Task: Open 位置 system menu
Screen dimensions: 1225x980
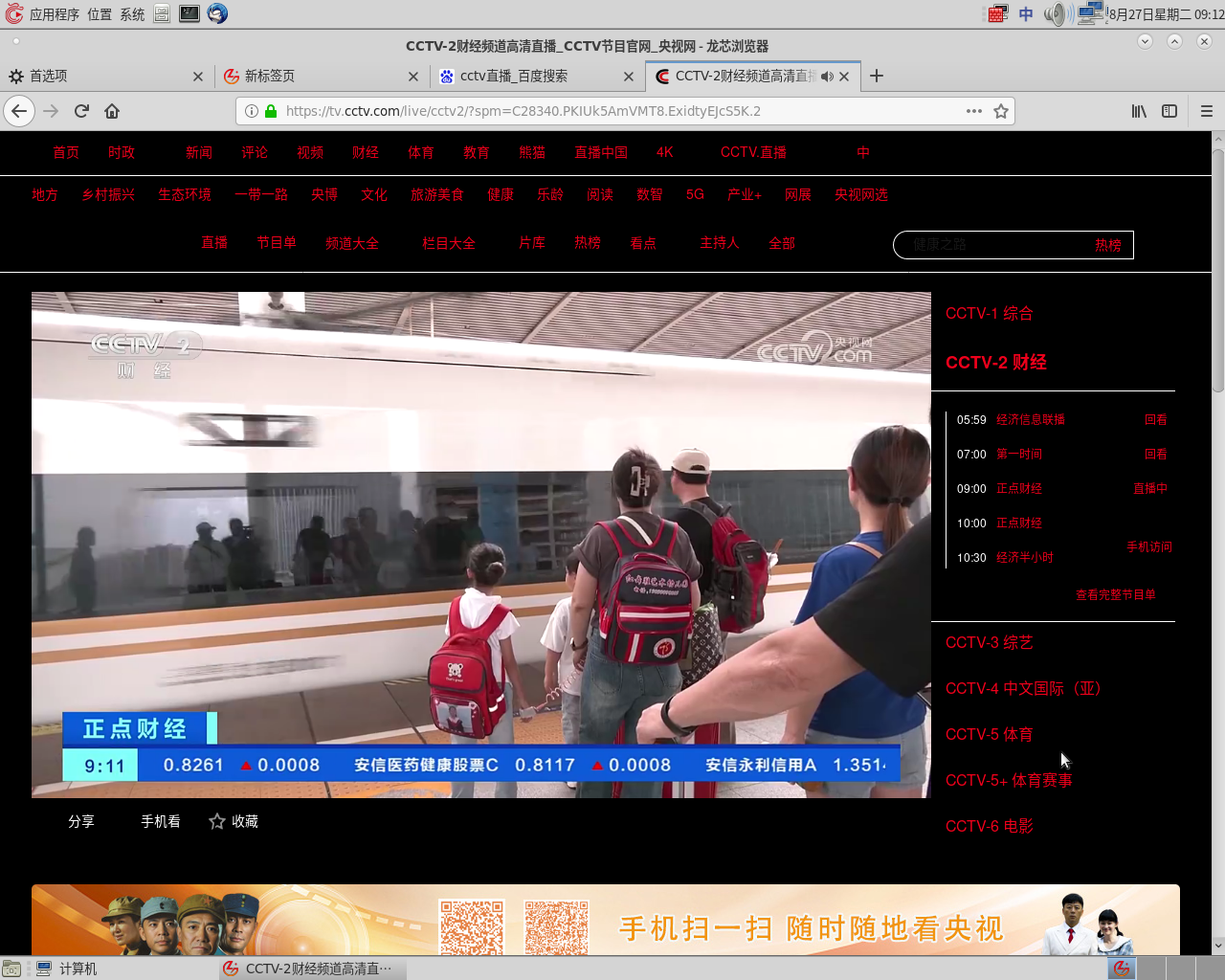Action: pyautogui.click(x=100, y=14)
